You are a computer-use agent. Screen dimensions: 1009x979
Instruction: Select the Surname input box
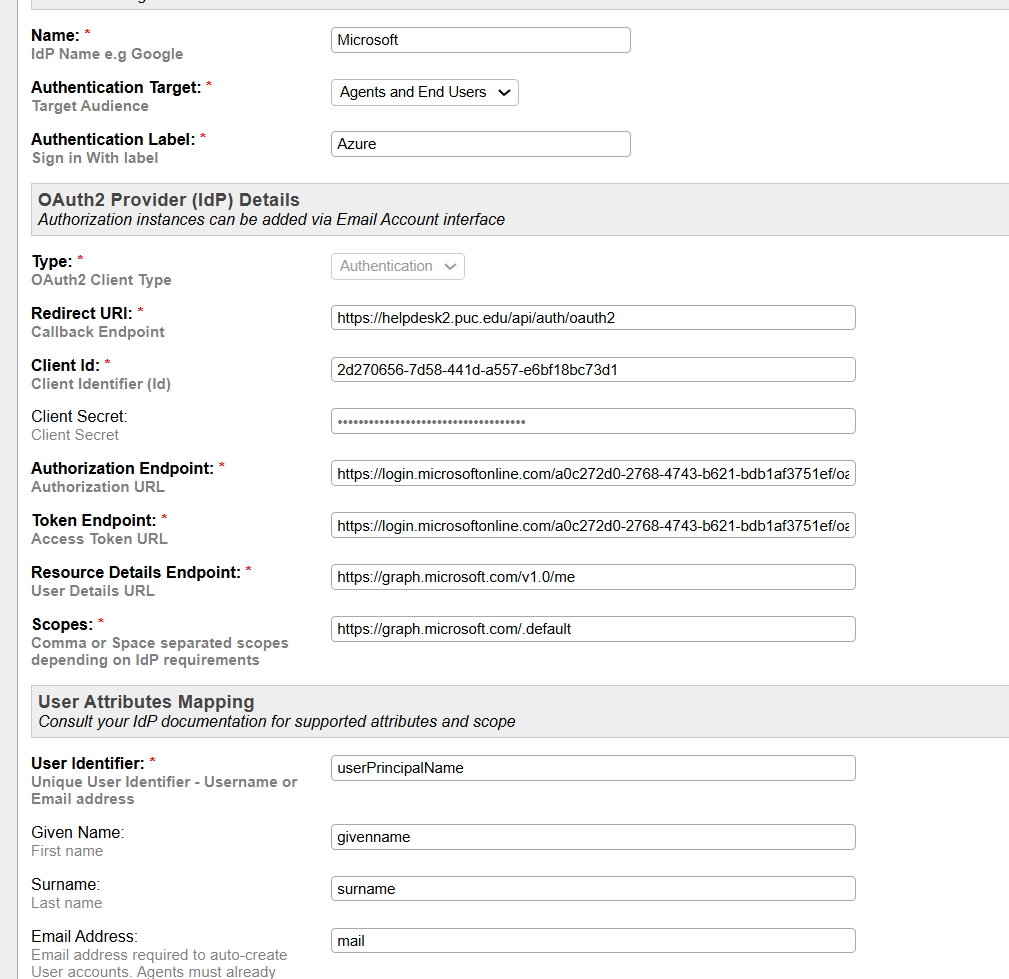pyautogui.click(x=592, y=889)
